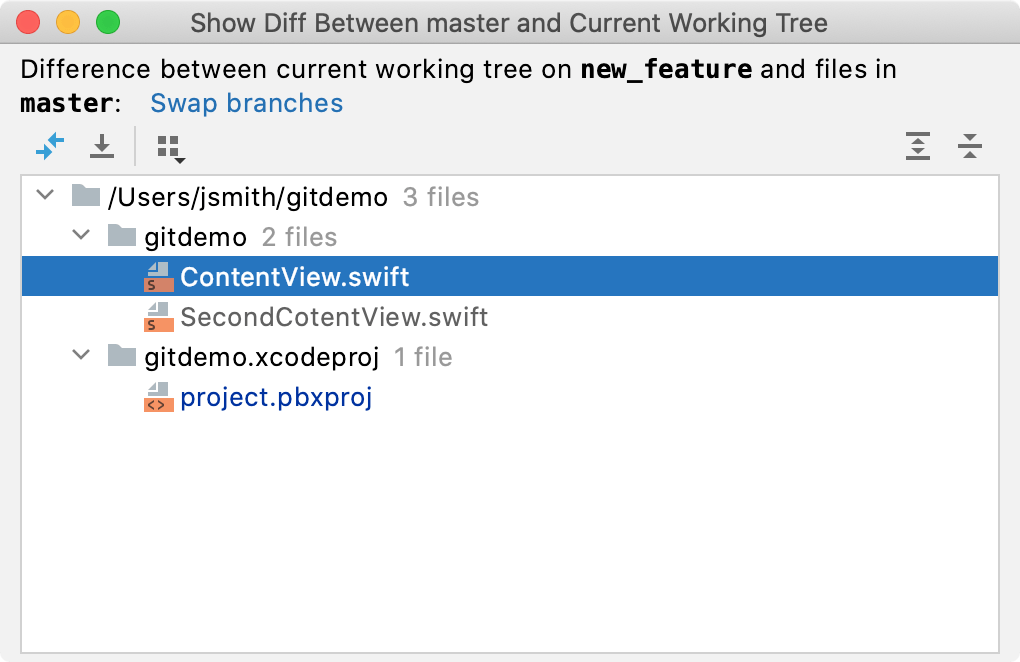Click the SecondCotentView.swift swift icon
Screen dimensions: 1020x662
(x=158, y=317)
